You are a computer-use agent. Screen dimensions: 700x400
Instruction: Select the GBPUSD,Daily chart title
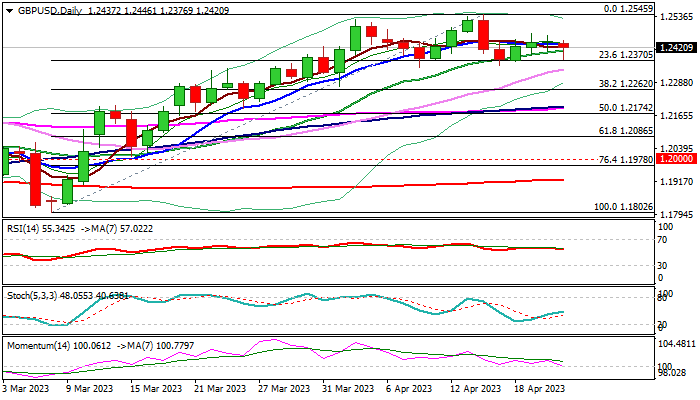pyautogui.click(x=50, y=11)
